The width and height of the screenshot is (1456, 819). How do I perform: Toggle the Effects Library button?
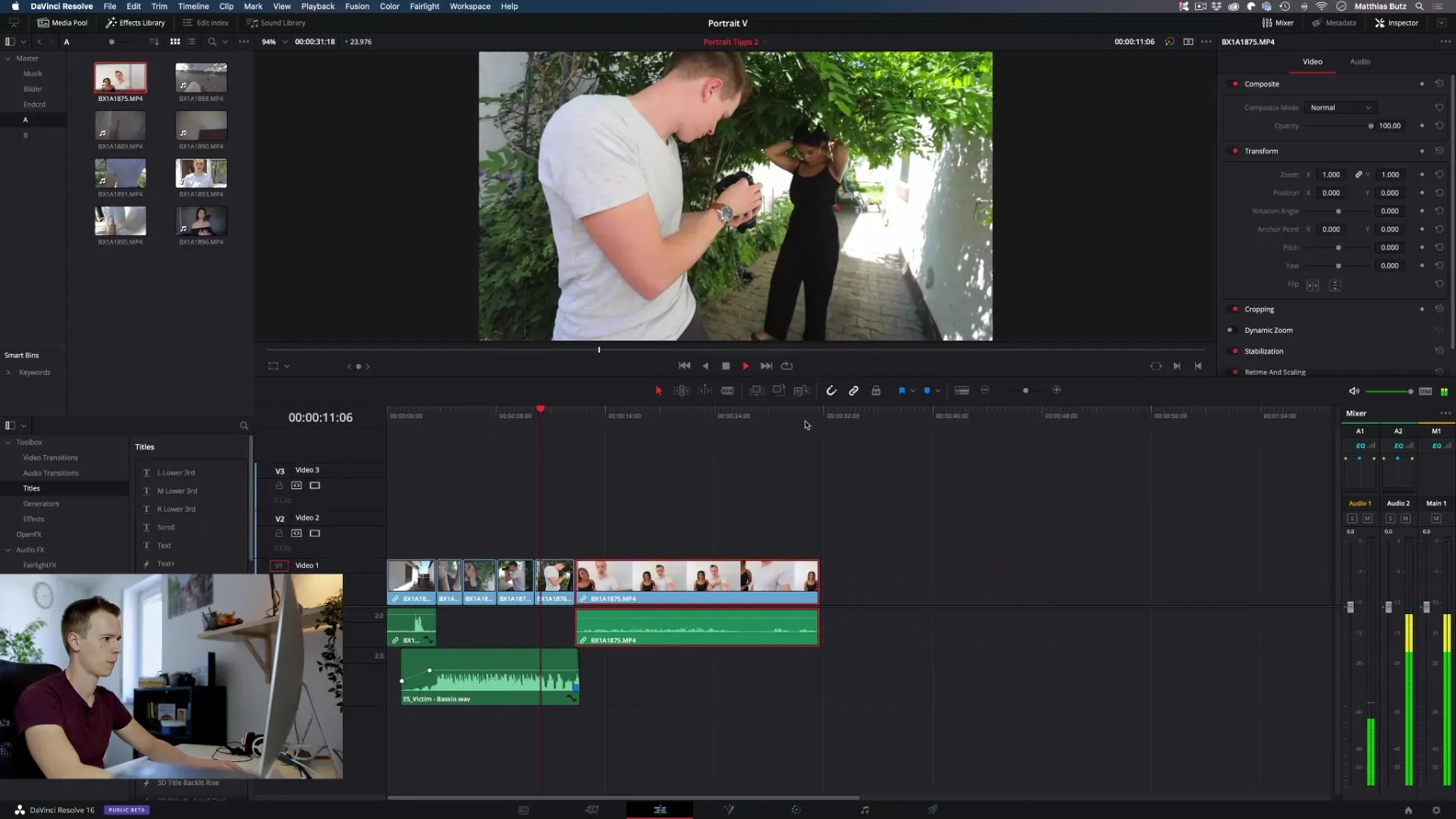click(136, 23)
